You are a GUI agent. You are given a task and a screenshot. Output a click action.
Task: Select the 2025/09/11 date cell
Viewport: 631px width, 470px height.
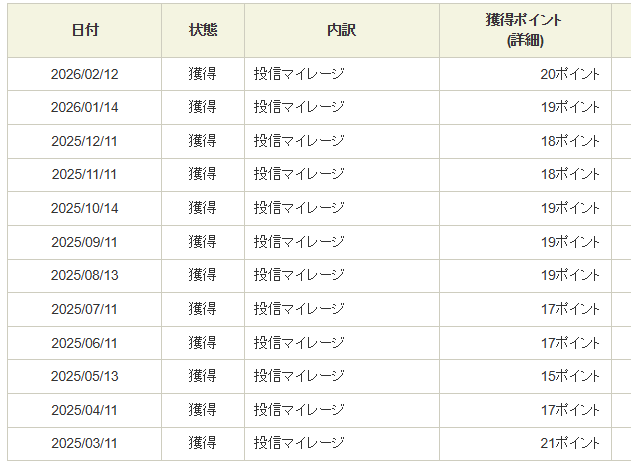(x=85, y=242)
